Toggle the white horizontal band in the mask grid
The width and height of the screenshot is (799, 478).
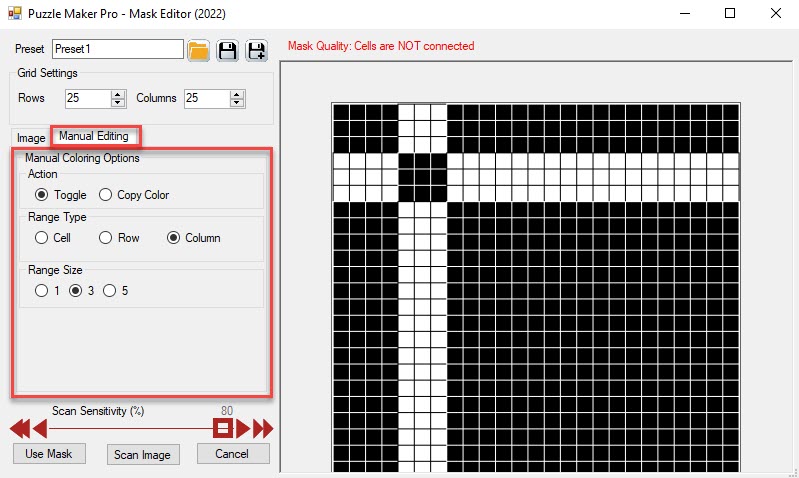point(593,178)
